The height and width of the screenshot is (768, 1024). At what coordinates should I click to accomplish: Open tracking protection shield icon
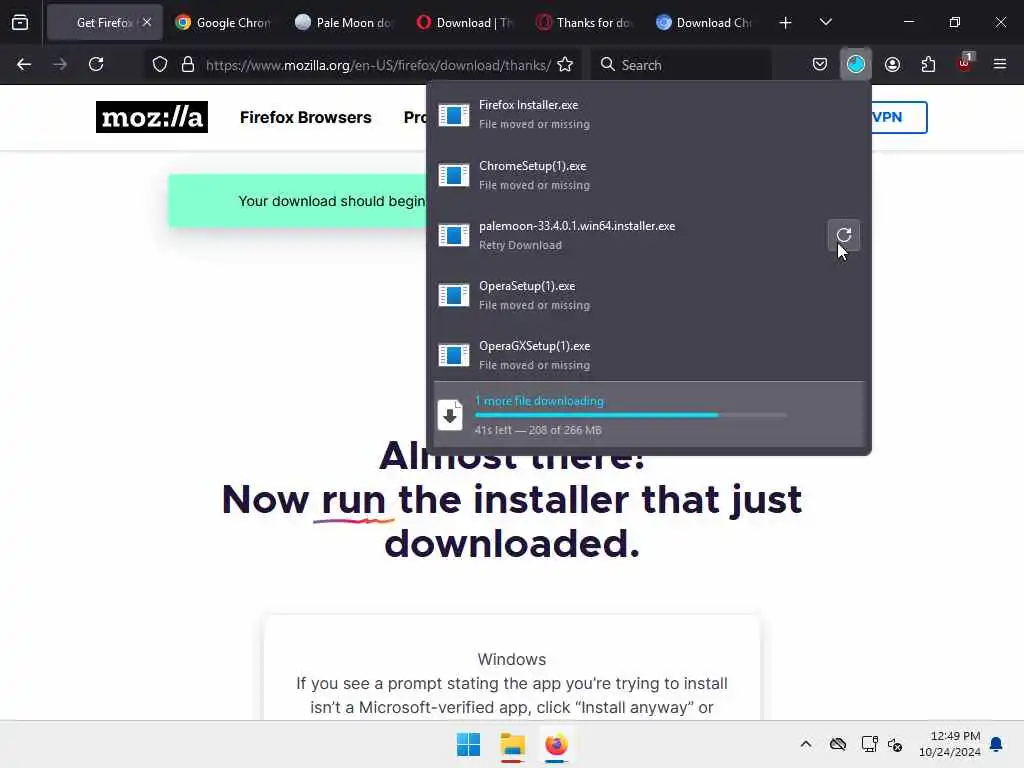(160, 65)
